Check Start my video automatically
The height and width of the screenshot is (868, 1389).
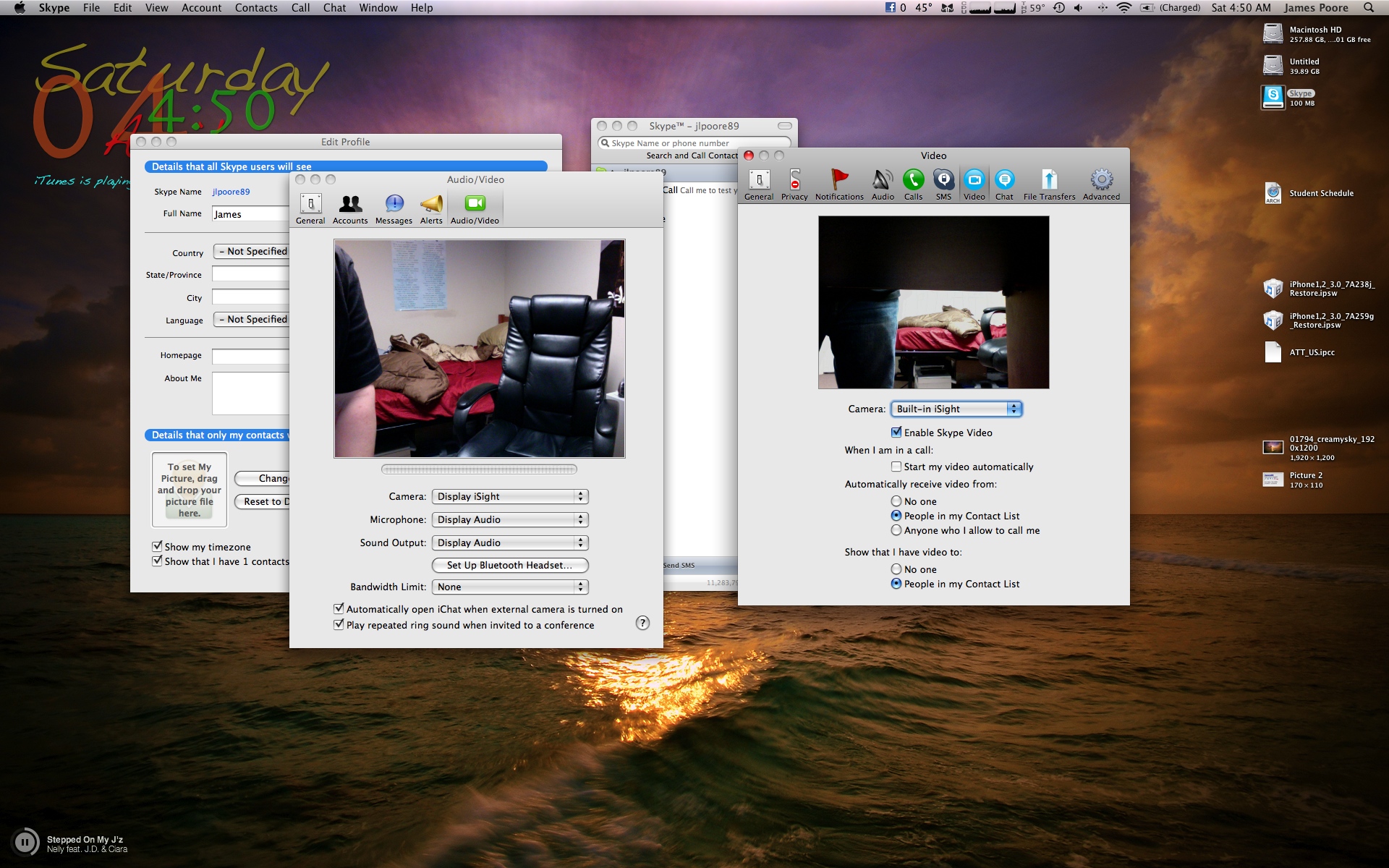click(896, 467)
